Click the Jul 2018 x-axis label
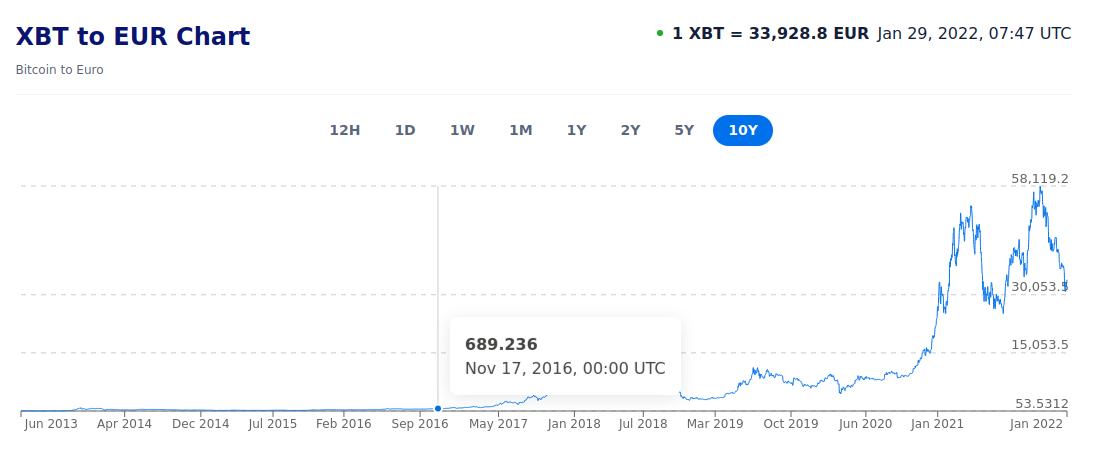 tap(643, 424)
